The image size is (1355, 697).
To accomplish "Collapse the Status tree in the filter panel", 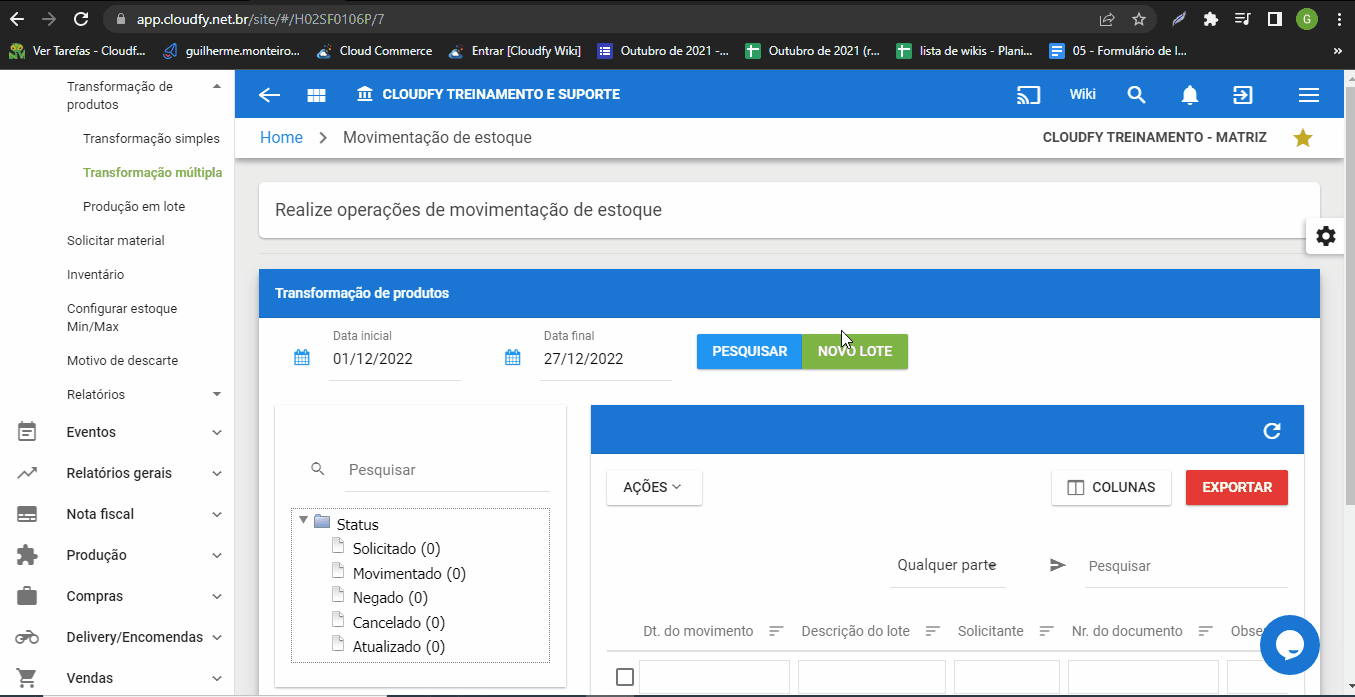I will 303,521.
